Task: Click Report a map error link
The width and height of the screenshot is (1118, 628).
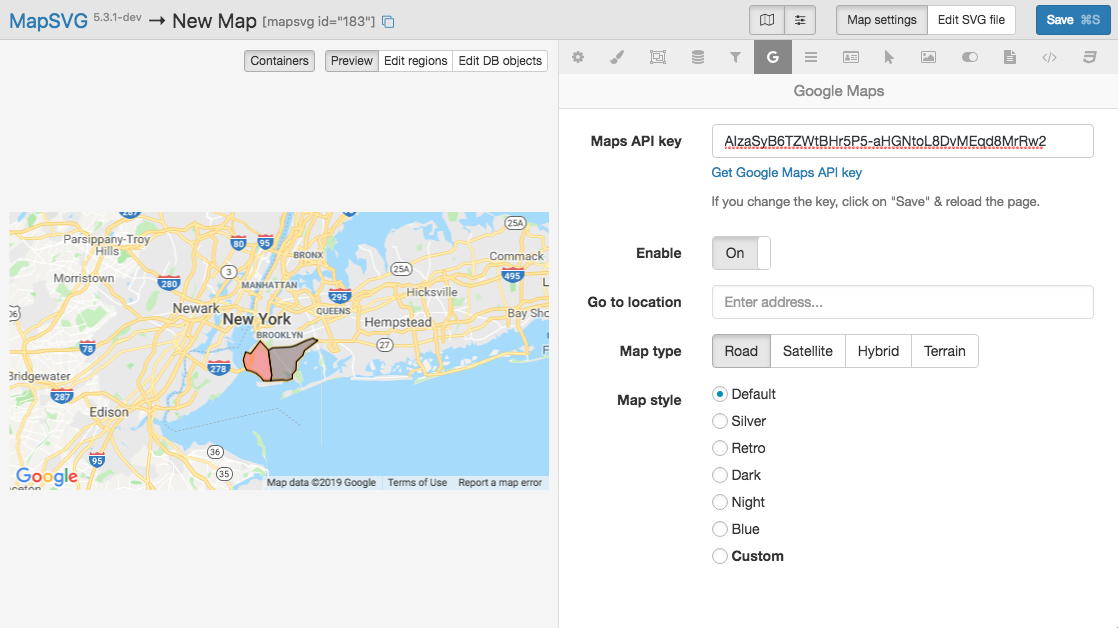Action: [x=500, y=483]
